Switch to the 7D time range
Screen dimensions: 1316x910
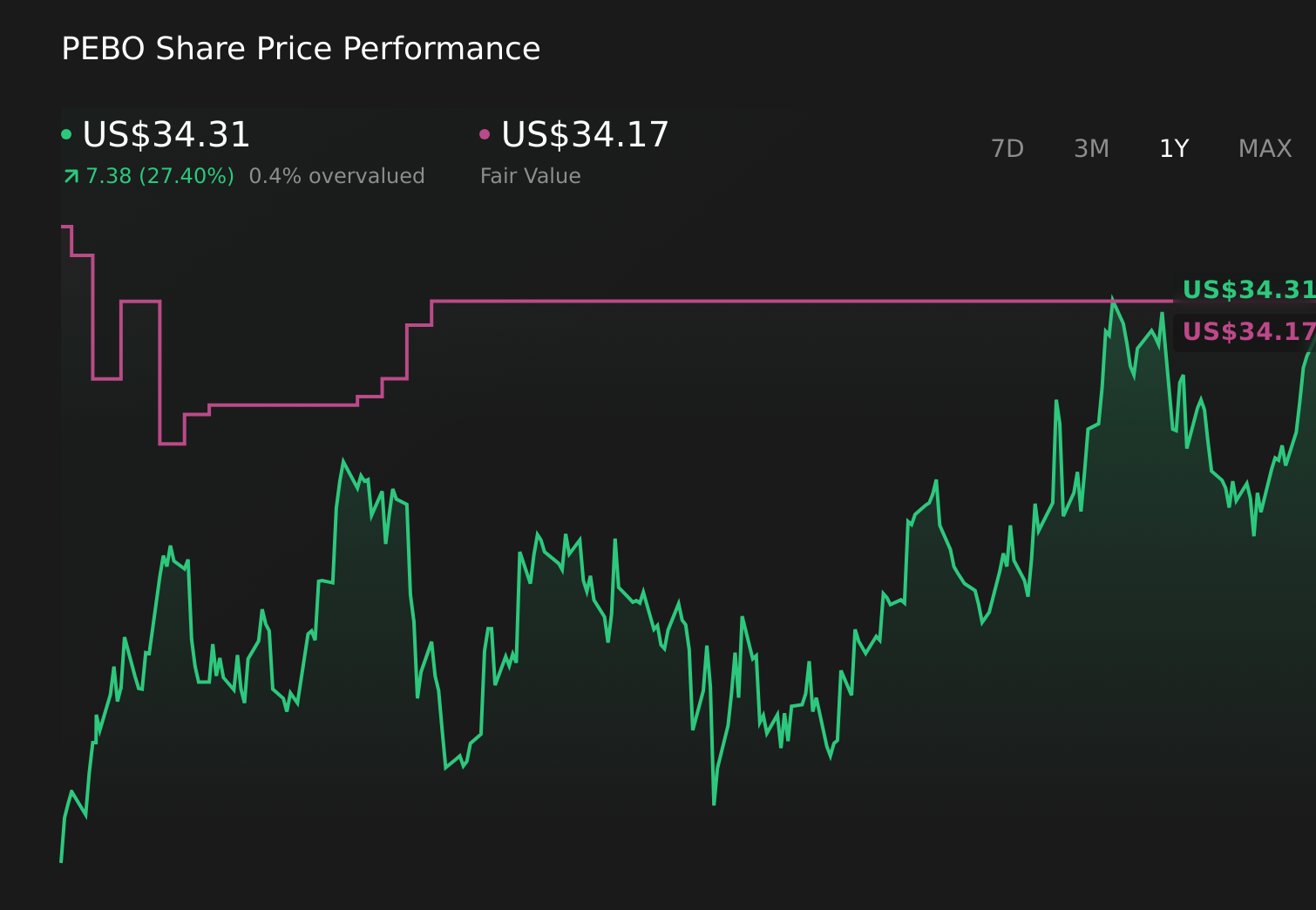[x=1008, y=148]
